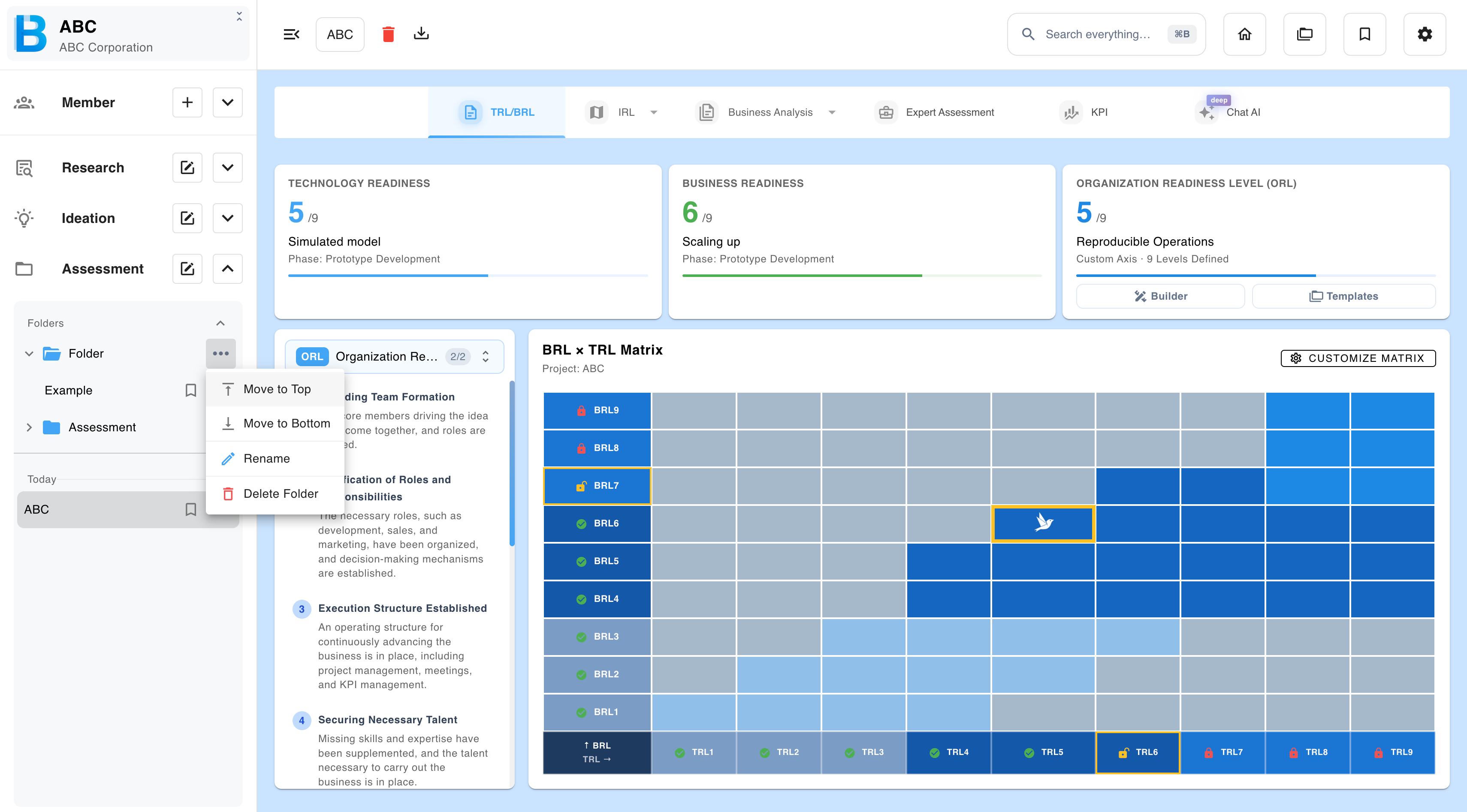Click the Assessment folder icon in sidebar
This screenshot has width=1467, height=812.
pos(24,268)
